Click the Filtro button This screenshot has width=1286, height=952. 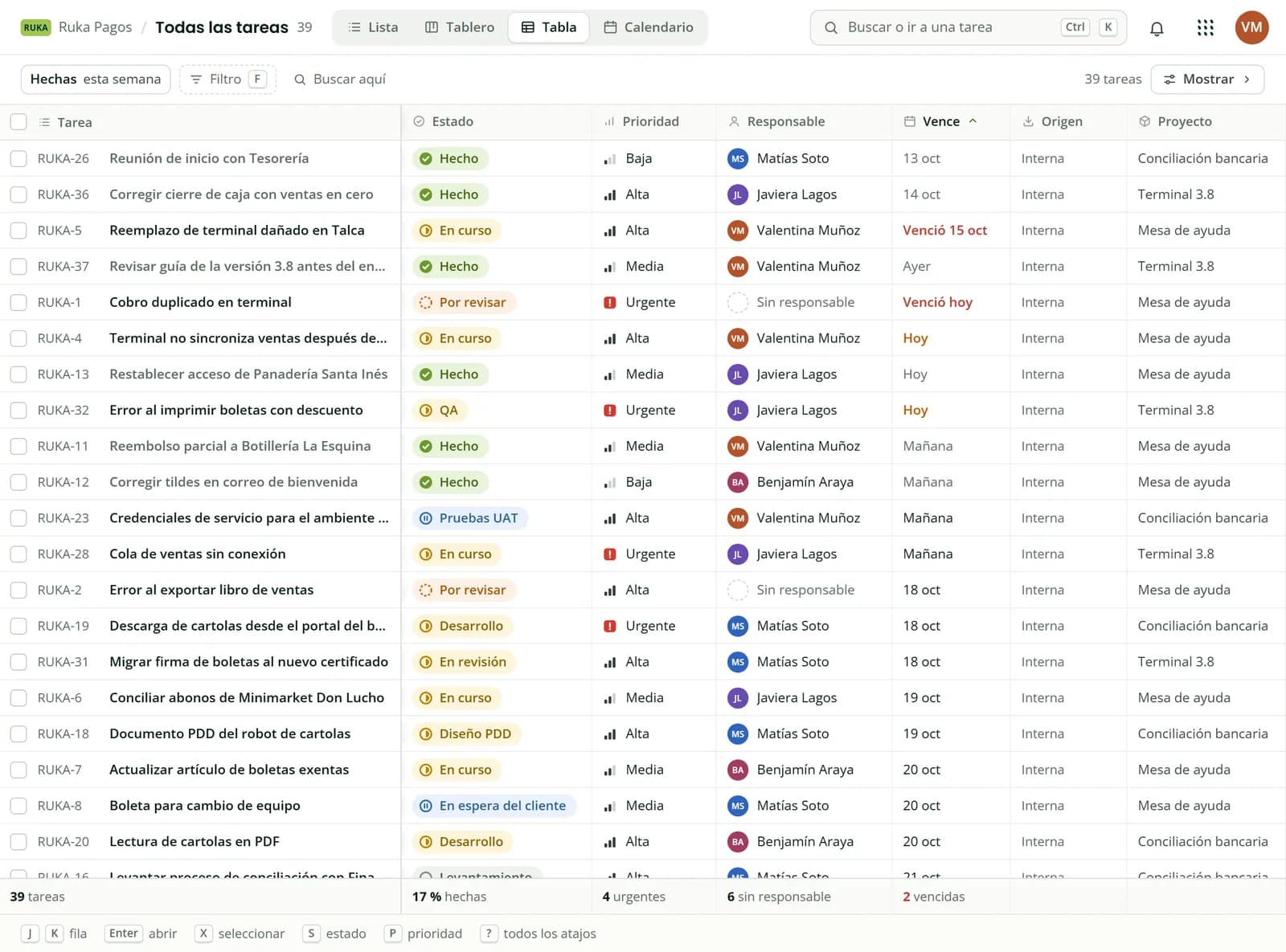(x=227, y=79)
